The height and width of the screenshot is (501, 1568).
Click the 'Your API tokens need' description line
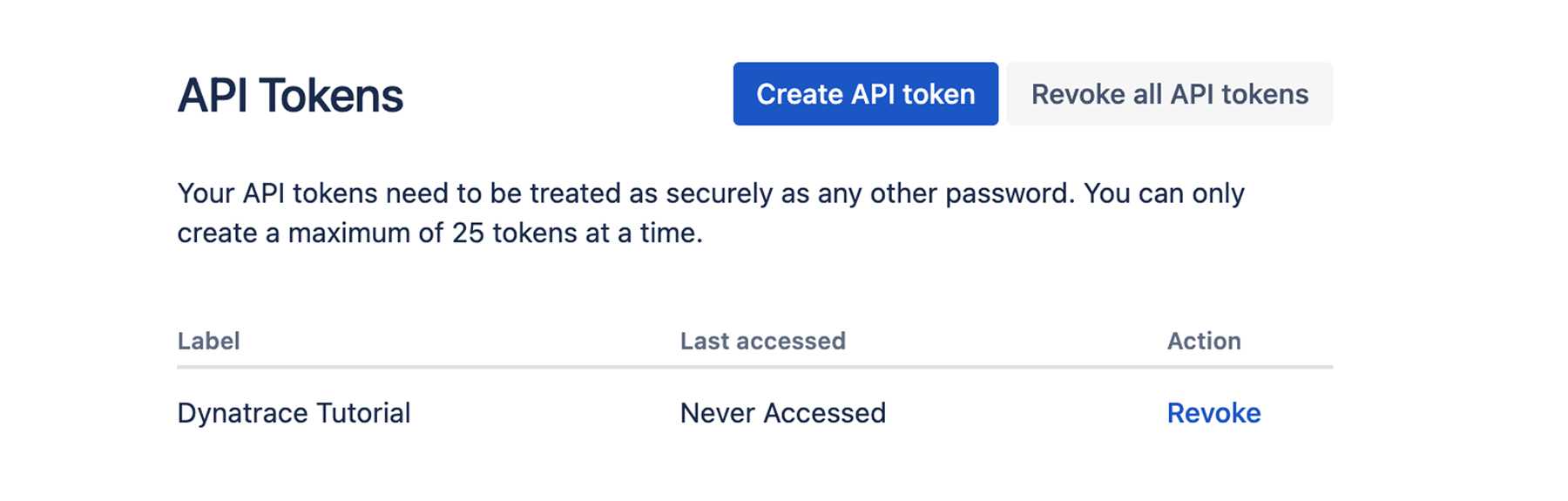point(710,193)
